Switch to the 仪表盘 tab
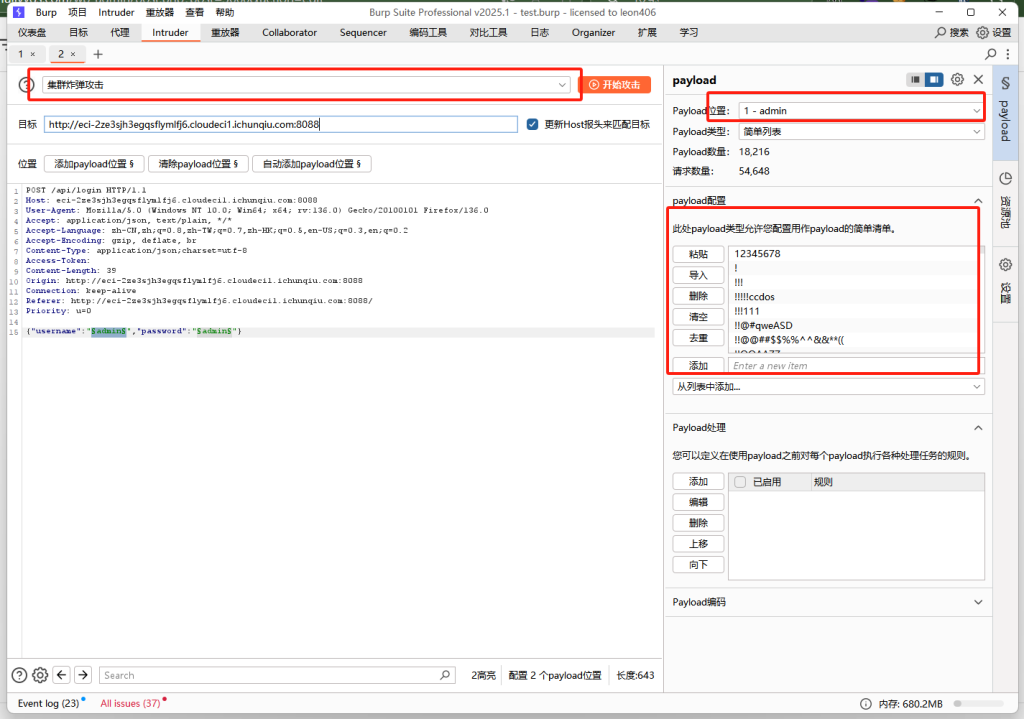This screenshot has height=719, width=1024. (x=32, y=33)
